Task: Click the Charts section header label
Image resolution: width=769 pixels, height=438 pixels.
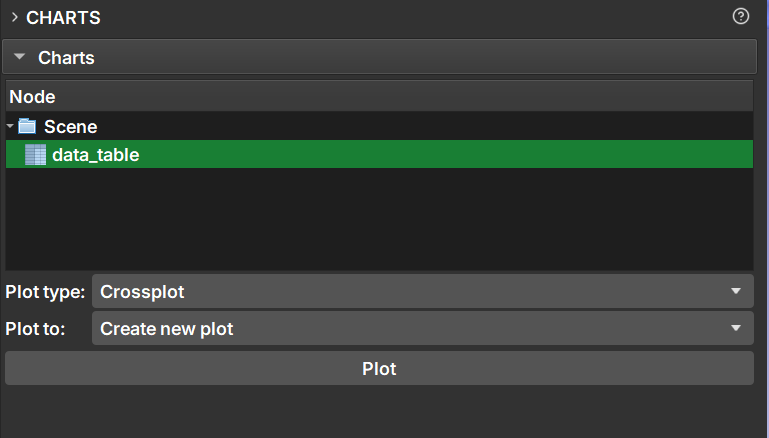Action: [66, 57]
